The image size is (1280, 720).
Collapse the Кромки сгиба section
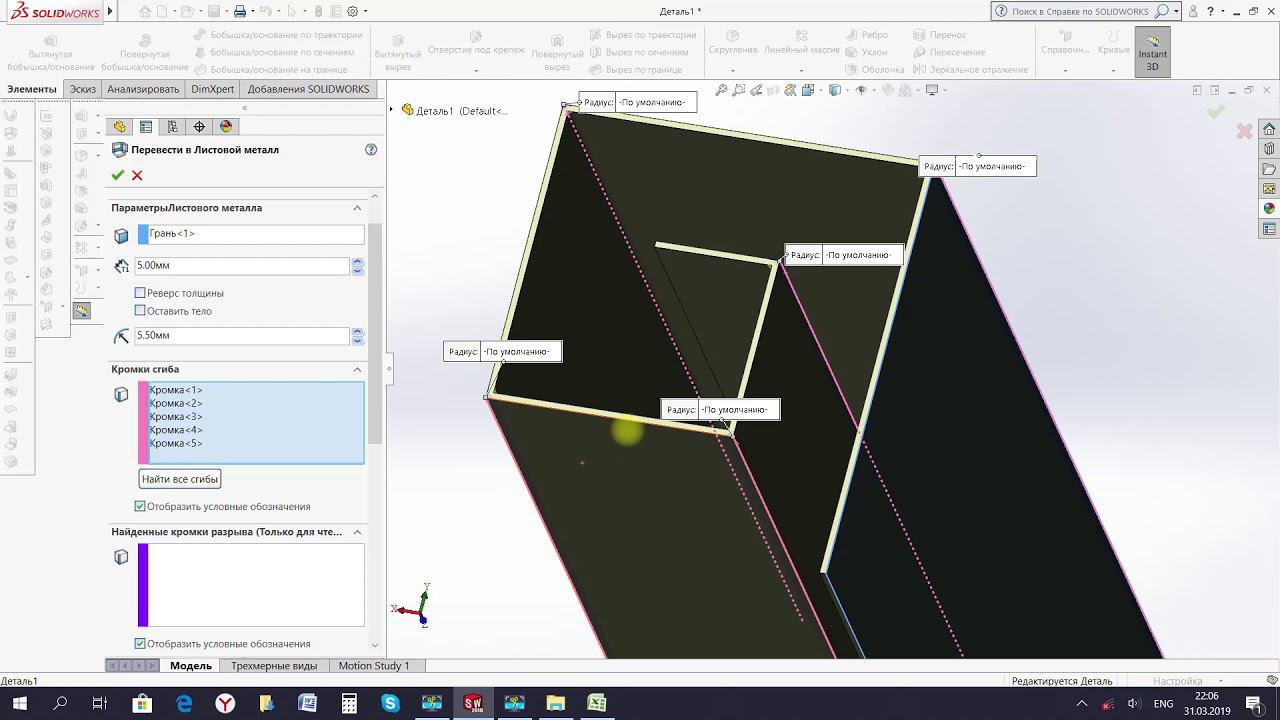click(357, 369)
